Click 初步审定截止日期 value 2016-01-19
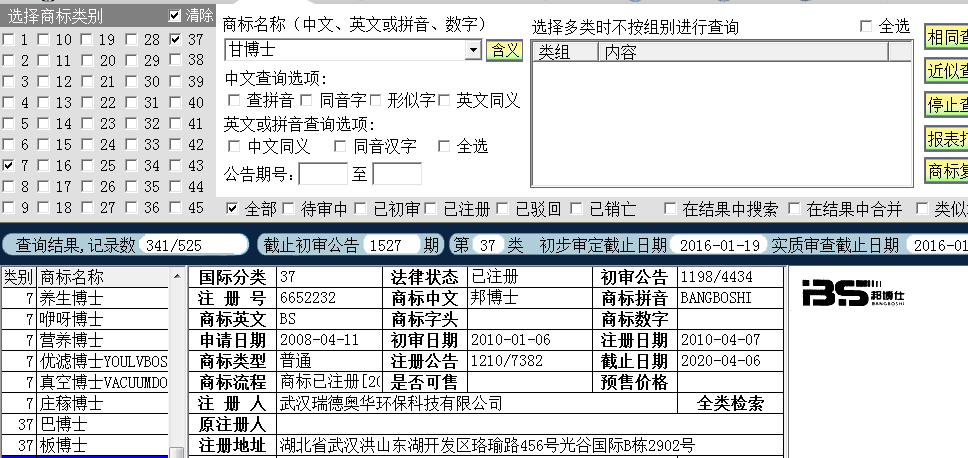This screenshot has height=458, width=968. click(x=719, y=245)
